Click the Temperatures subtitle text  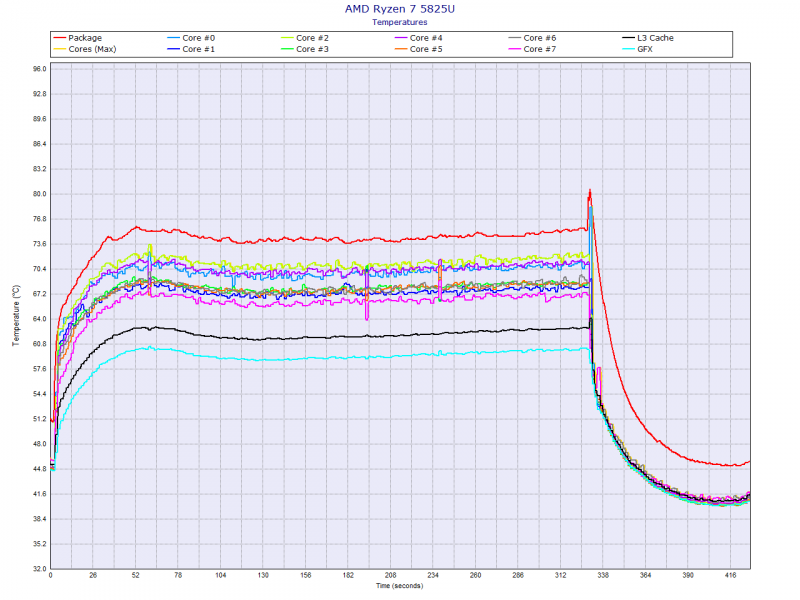[x=399, y=21]
